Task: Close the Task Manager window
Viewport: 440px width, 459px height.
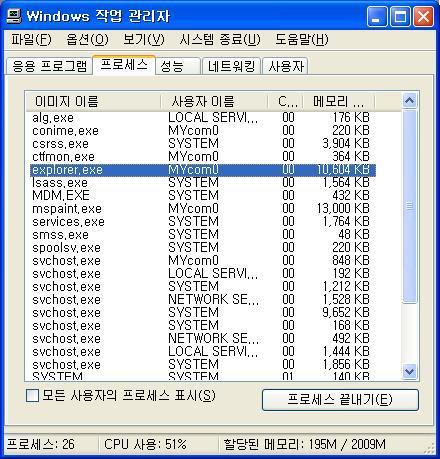Action: pos(423,16)
